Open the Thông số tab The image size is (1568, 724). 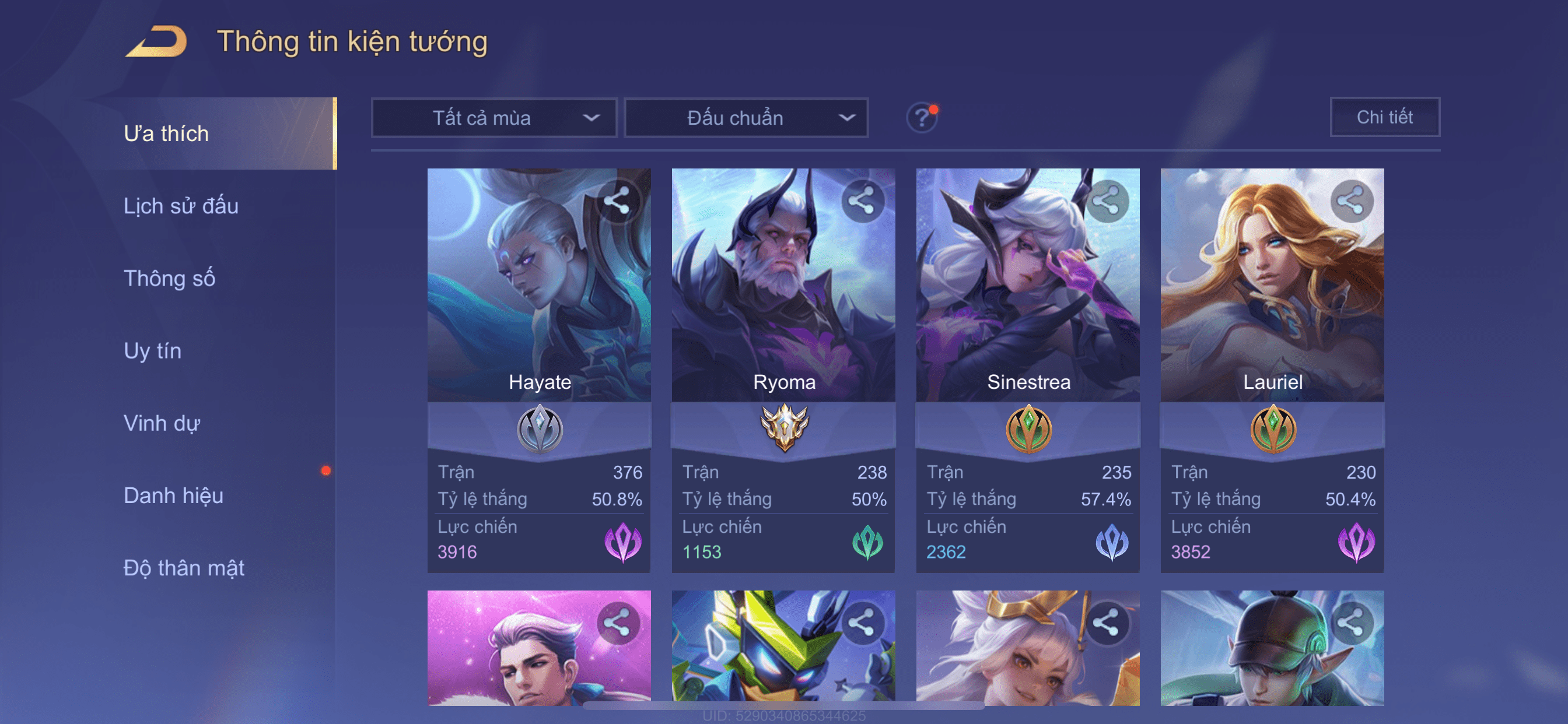pyautogui.click(x=169, y=278)
